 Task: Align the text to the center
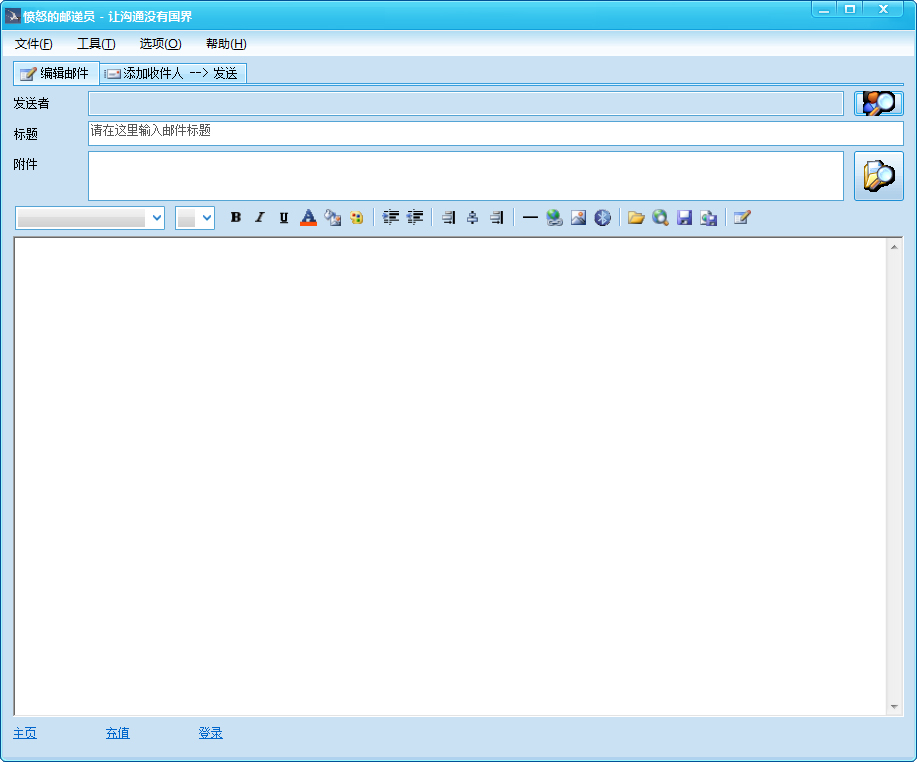pos(471,217)
